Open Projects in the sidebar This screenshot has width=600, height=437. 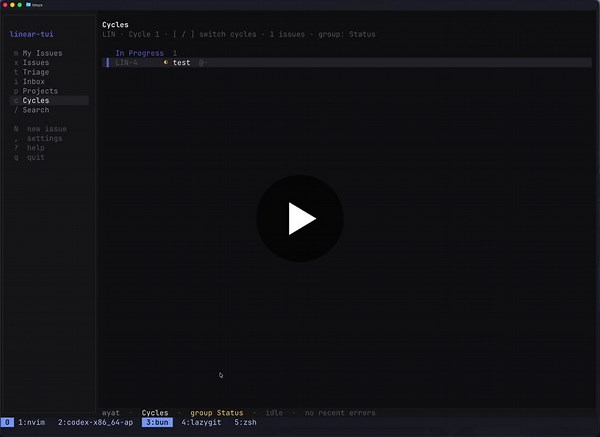(x=40, y=91)
